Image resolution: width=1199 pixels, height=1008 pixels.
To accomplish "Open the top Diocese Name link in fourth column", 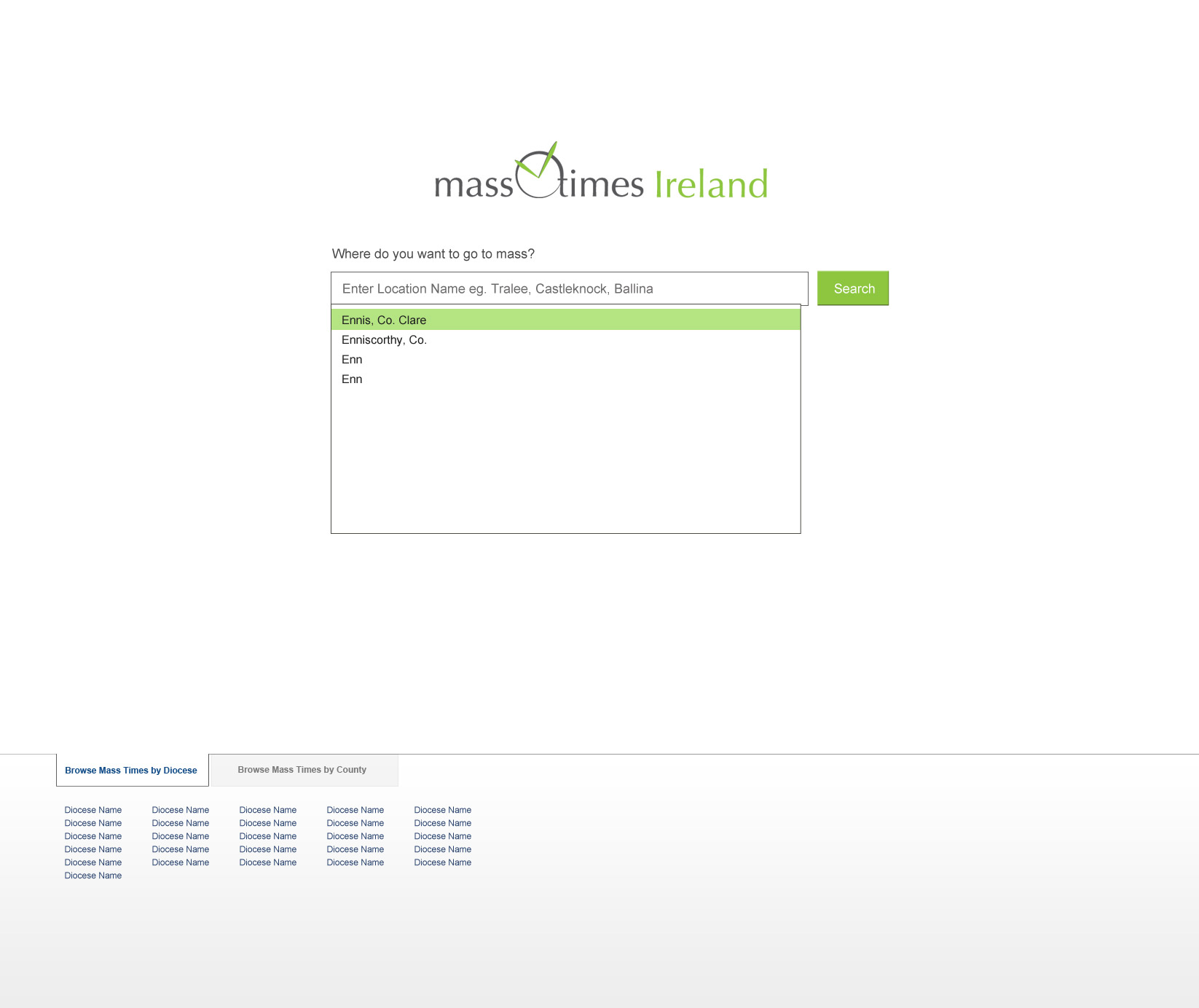I will coord(355,810).
